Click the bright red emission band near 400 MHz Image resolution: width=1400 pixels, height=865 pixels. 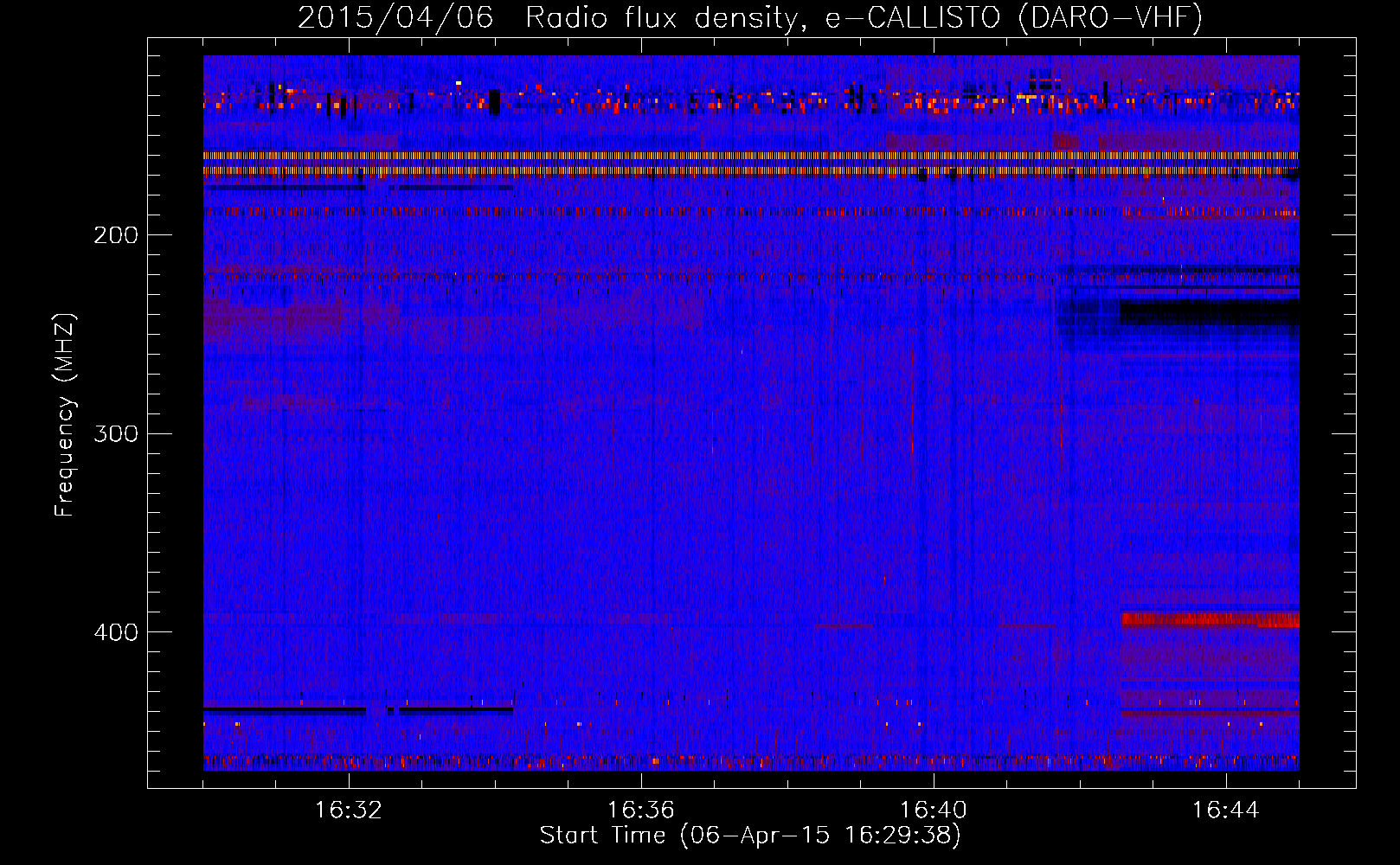[x=1210, y=619]
